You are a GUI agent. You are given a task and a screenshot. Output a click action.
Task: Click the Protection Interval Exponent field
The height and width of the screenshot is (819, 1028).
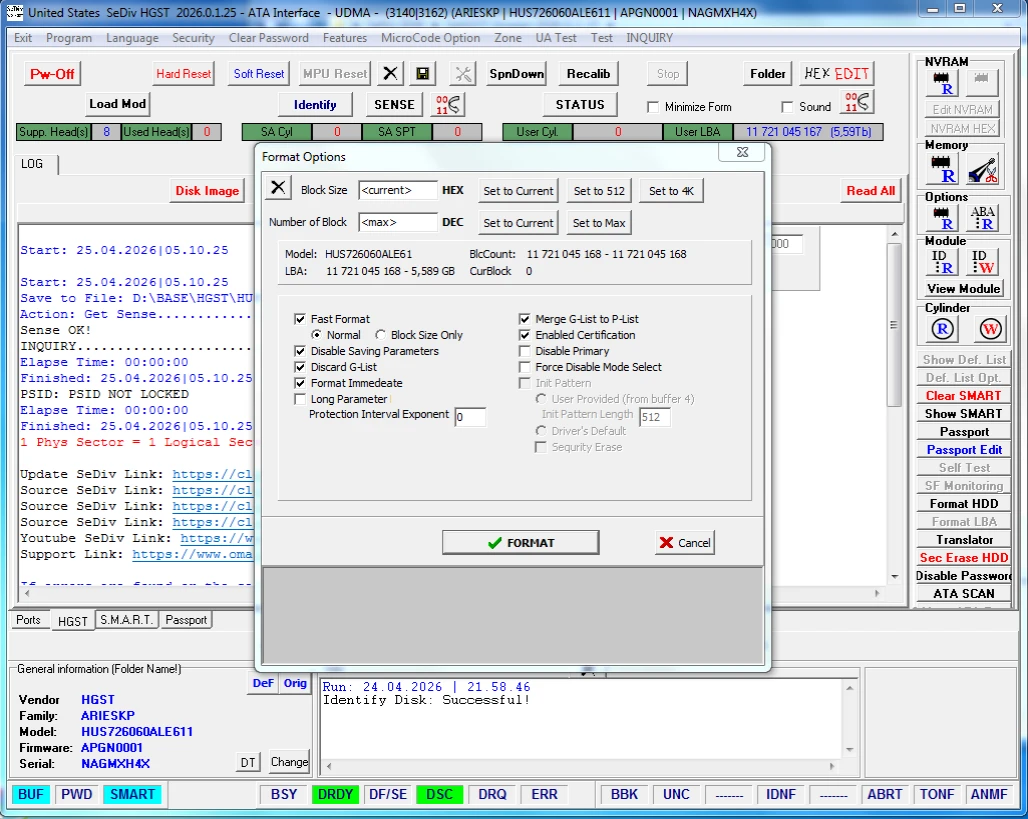(470, 417)
